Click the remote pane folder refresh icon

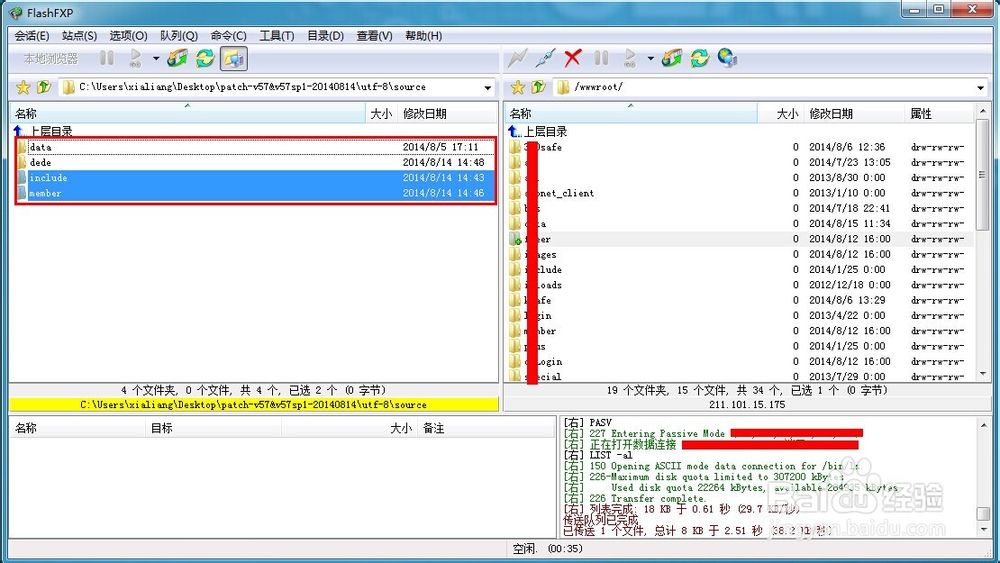click(672, 59)
